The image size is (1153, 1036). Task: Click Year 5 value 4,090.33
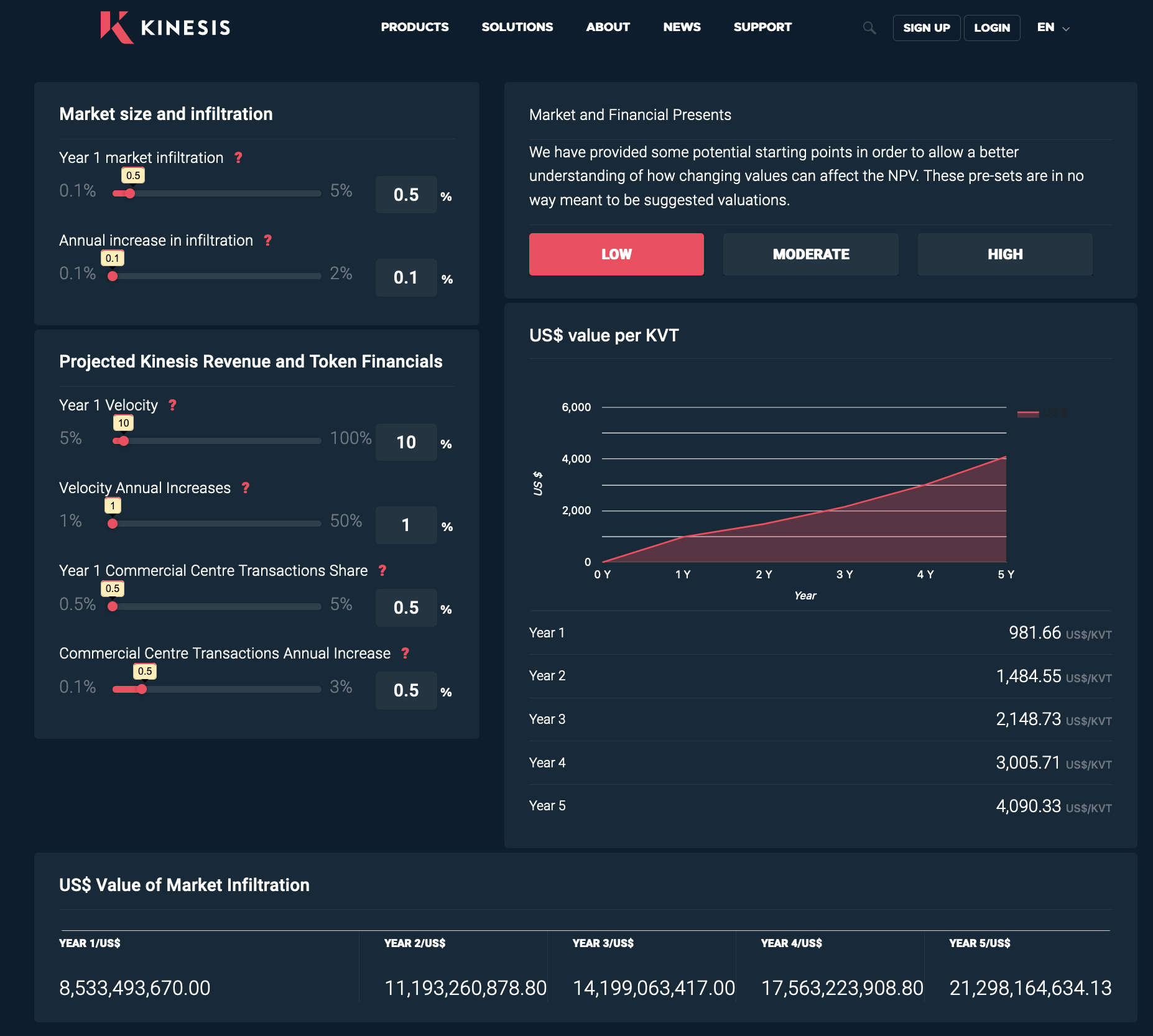coord(1029,806)
